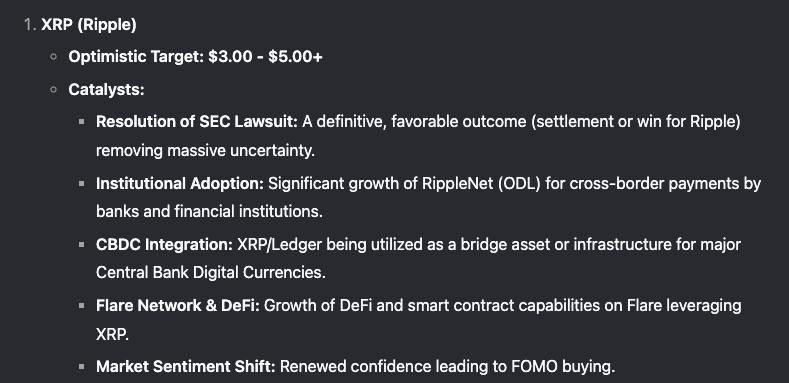Click the square bullet beside CBDC Integration

(82, 245)
